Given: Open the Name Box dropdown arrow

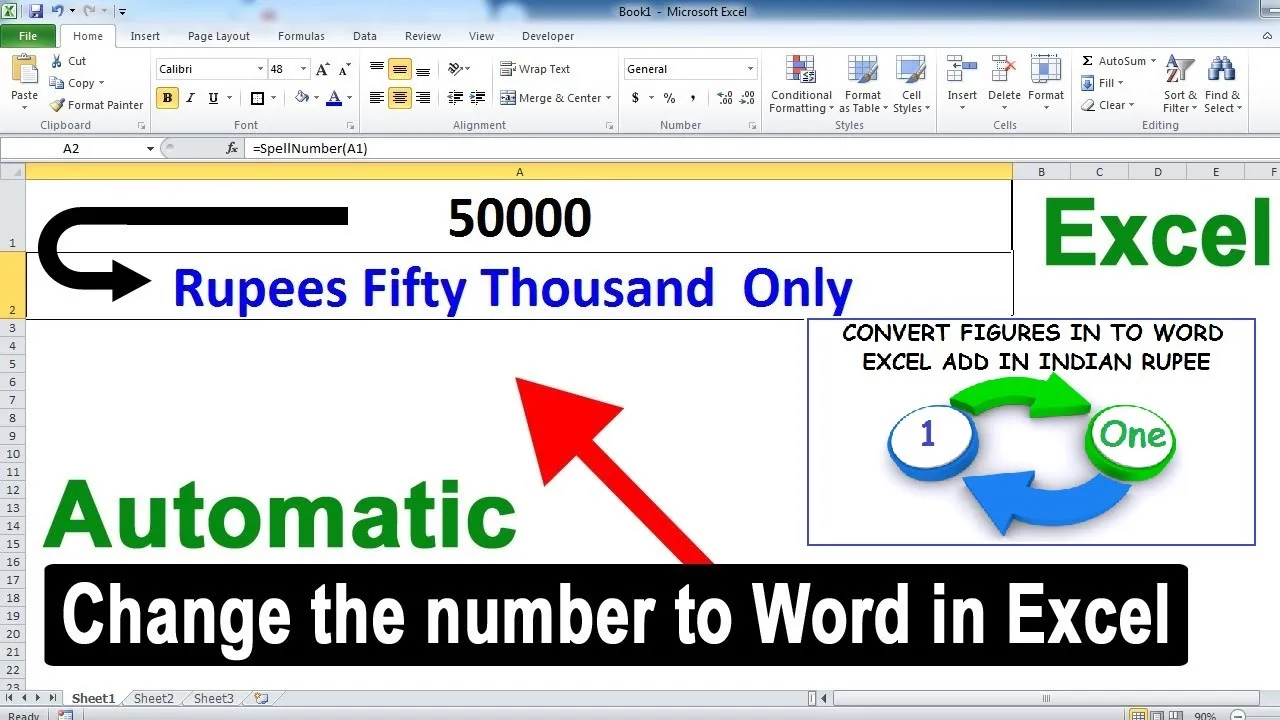Looking at the screenshot, I should (150, 148).
